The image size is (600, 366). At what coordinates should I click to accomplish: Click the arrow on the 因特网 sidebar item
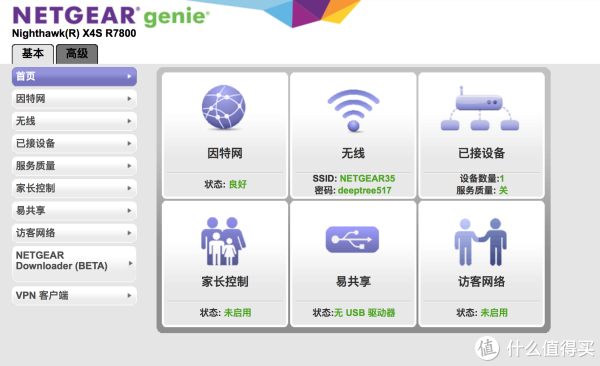(x=129, y=99)
